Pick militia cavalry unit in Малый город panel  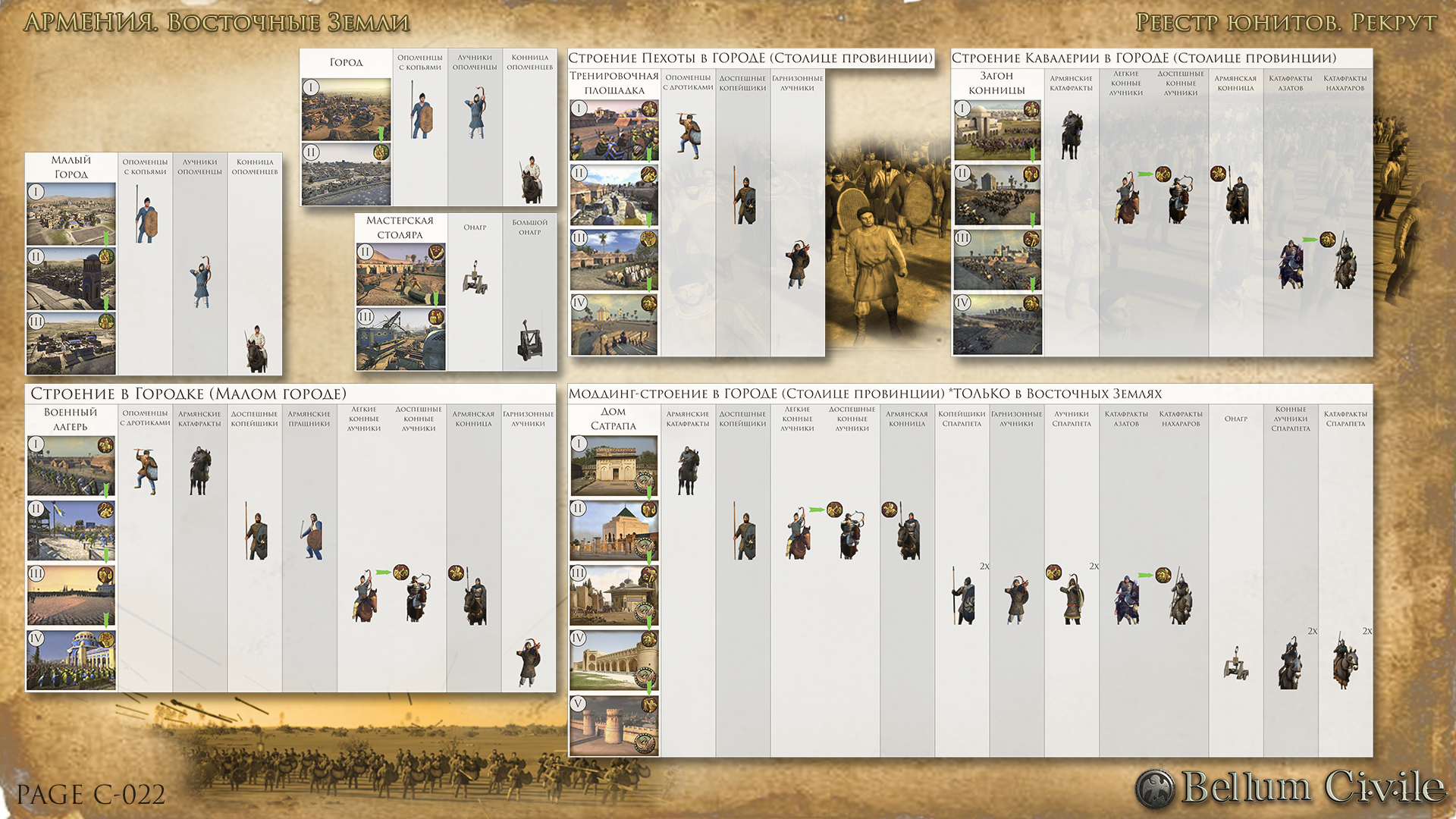256,350
